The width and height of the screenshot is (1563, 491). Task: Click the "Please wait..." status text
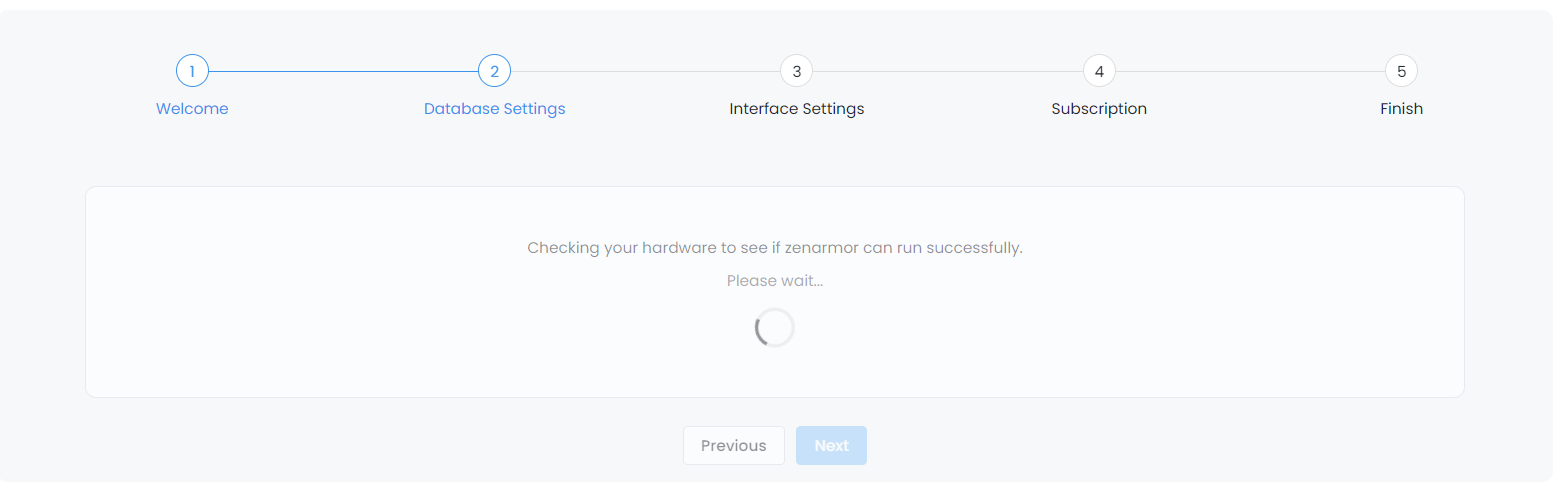tap(775, 281)
